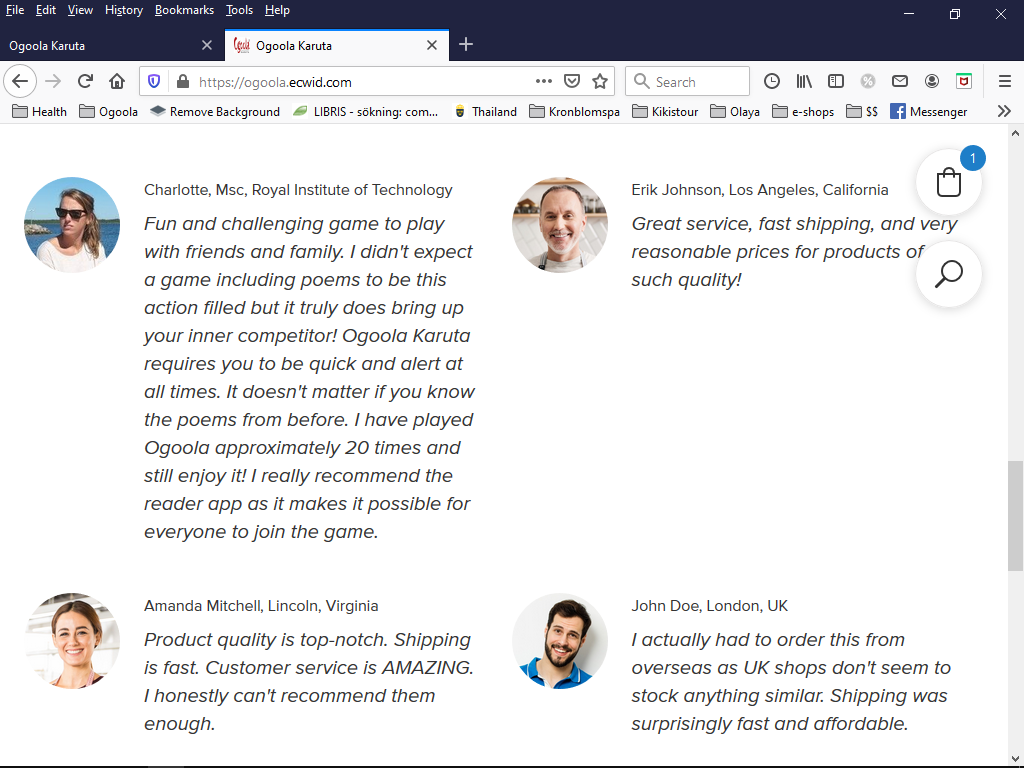Bookmark this page with the star
The image size is (1024, 768).
(600, 82)
